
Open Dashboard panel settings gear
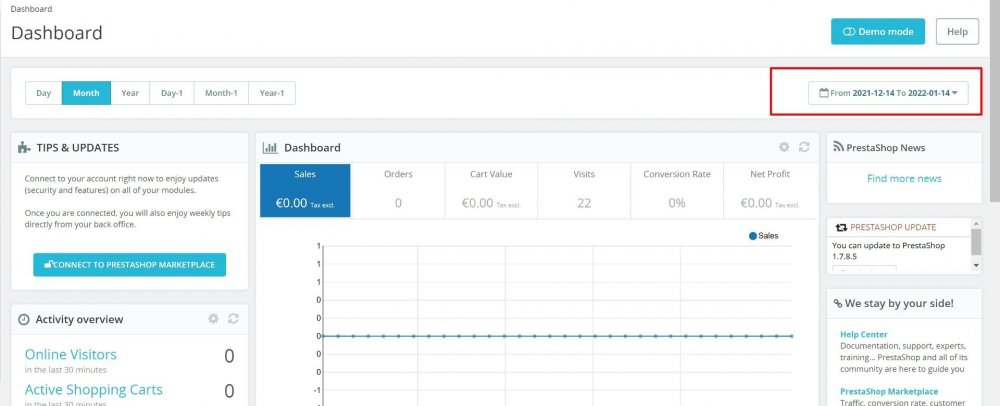784,147
